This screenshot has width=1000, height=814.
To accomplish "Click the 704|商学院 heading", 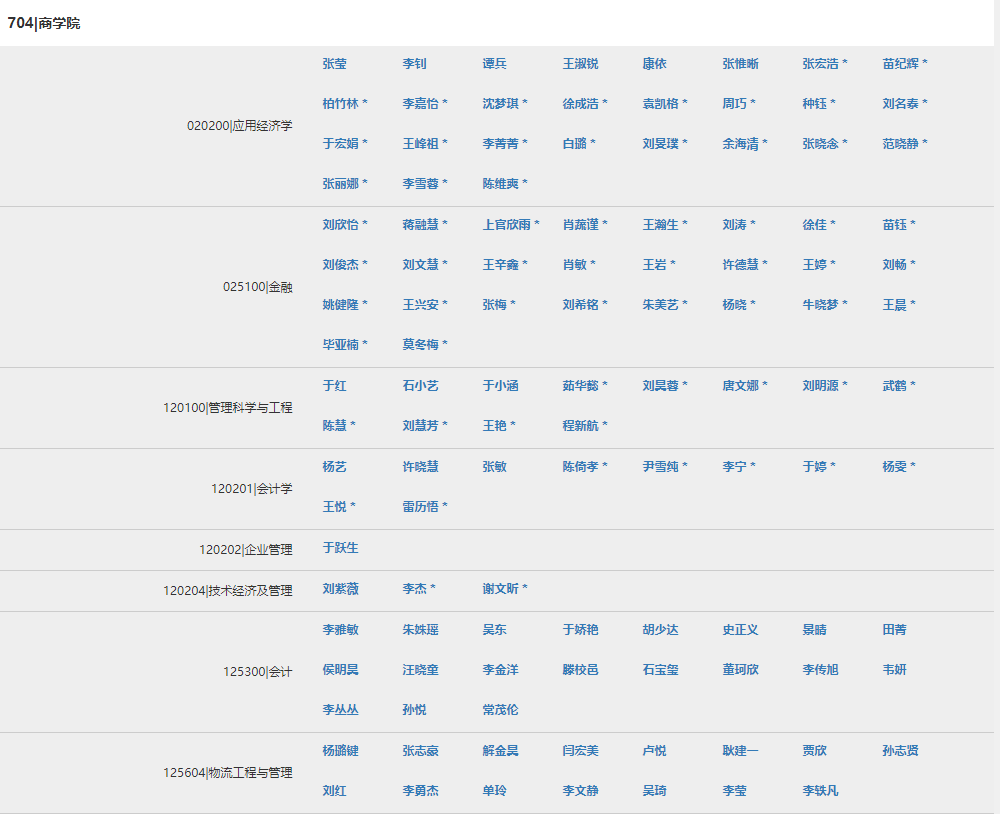I will [x=44, y=23].
